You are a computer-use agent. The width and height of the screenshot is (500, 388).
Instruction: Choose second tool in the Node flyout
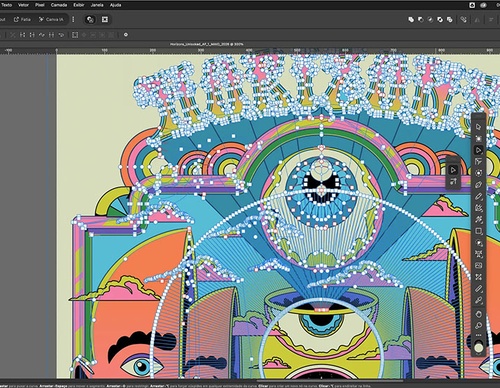pos(453,182)
